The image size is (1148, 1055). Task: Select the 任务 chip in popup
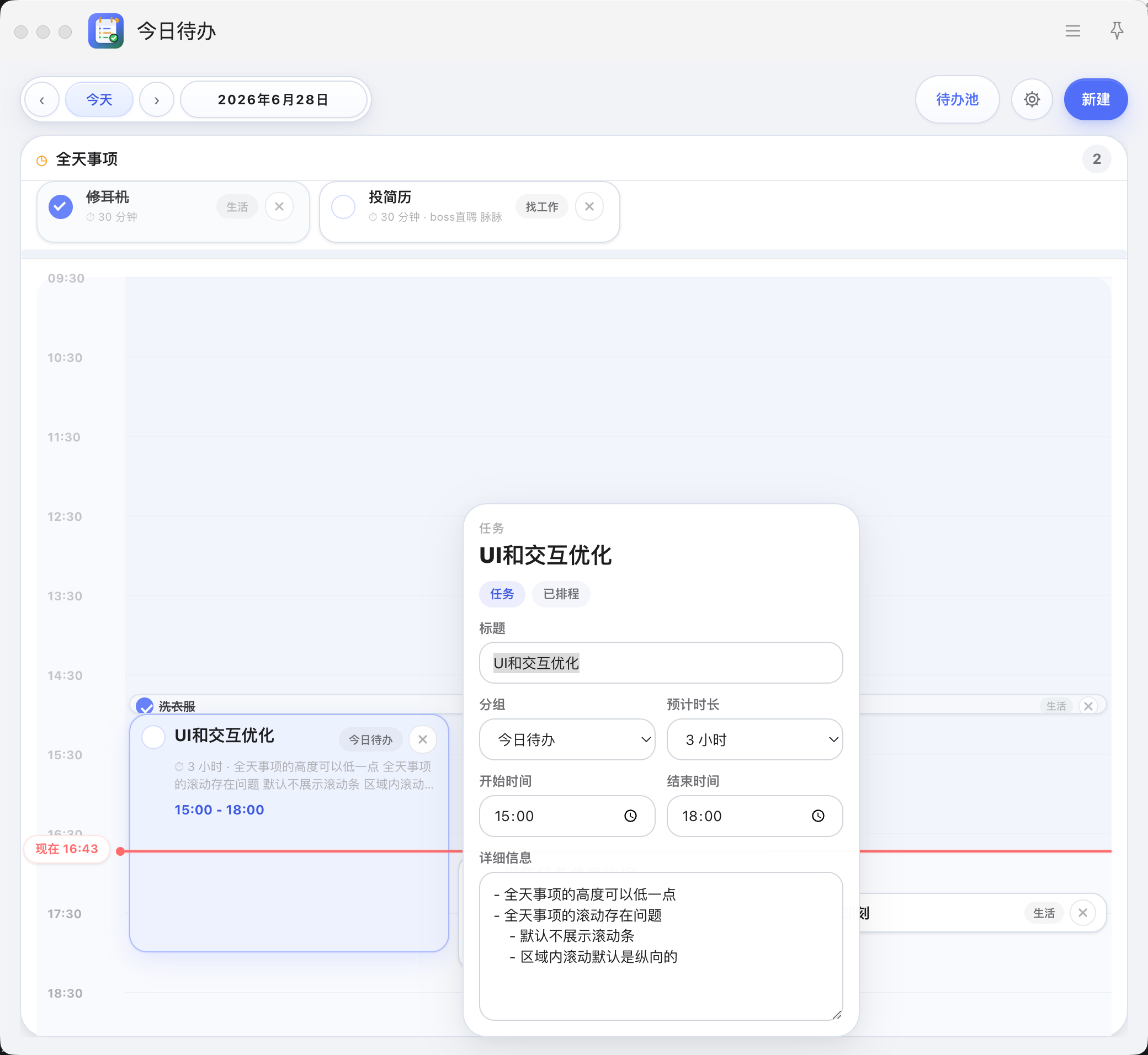coord(502,594)
